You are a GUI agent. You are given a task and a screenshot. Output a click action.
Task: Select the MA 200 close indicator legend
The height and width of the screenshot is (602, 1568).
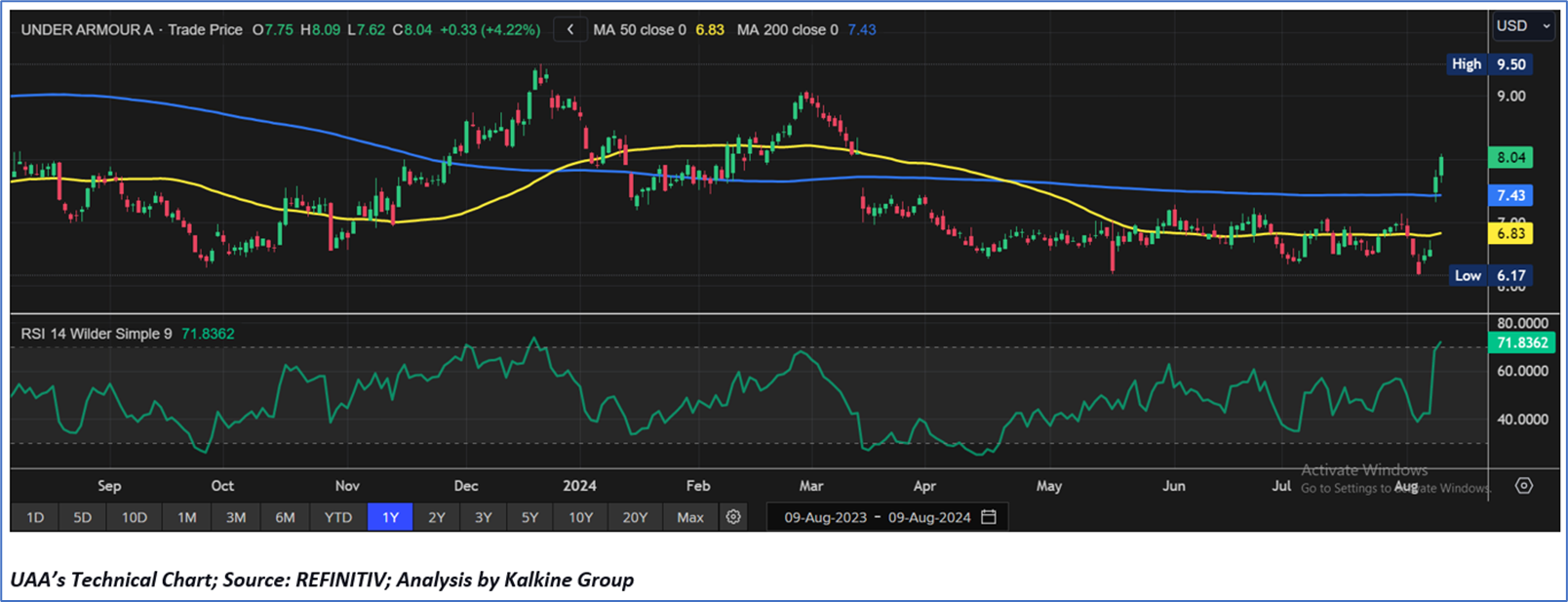[805, 30]
